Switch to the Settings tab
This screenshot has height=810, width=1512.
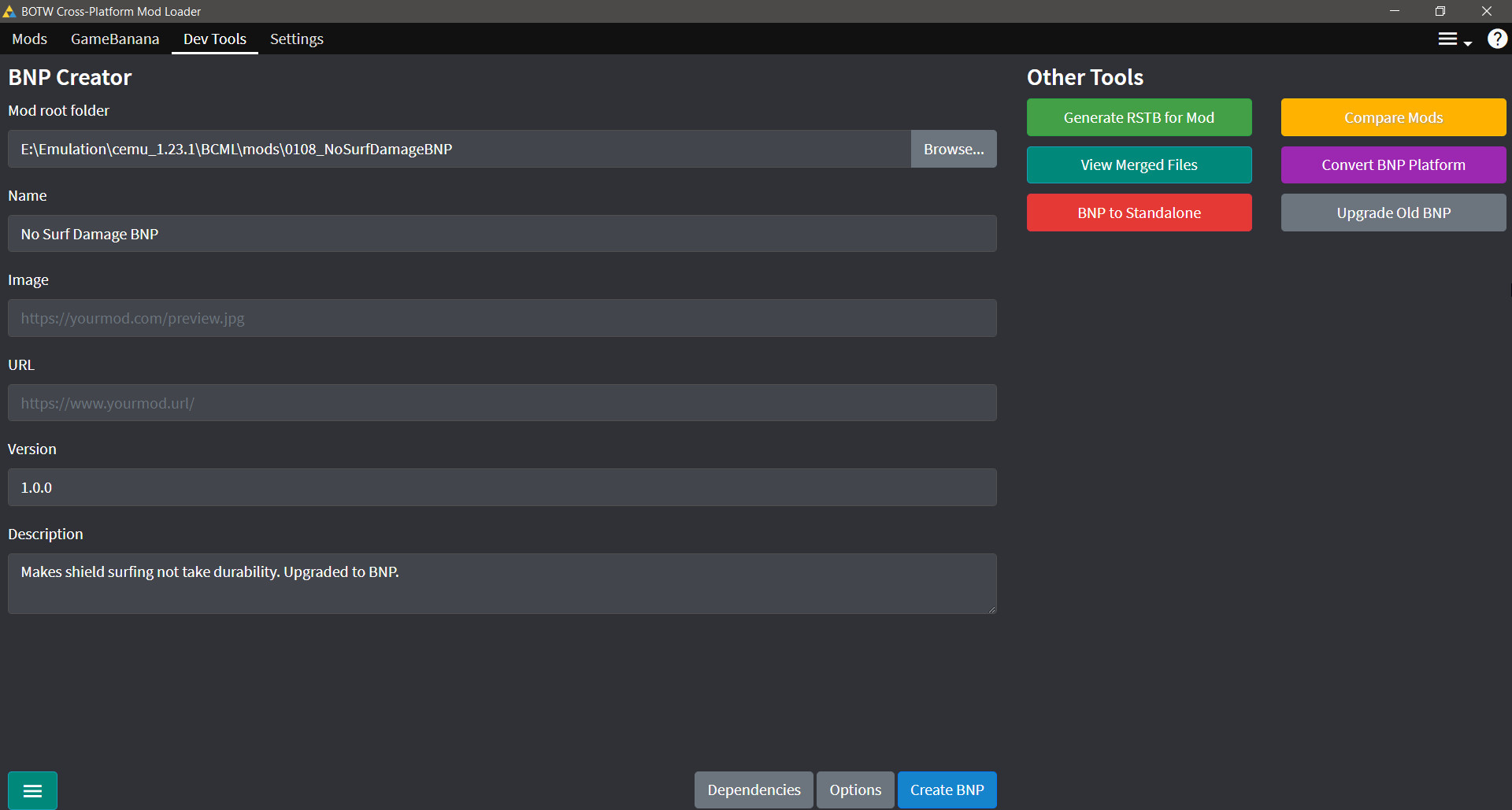point(296,39)
